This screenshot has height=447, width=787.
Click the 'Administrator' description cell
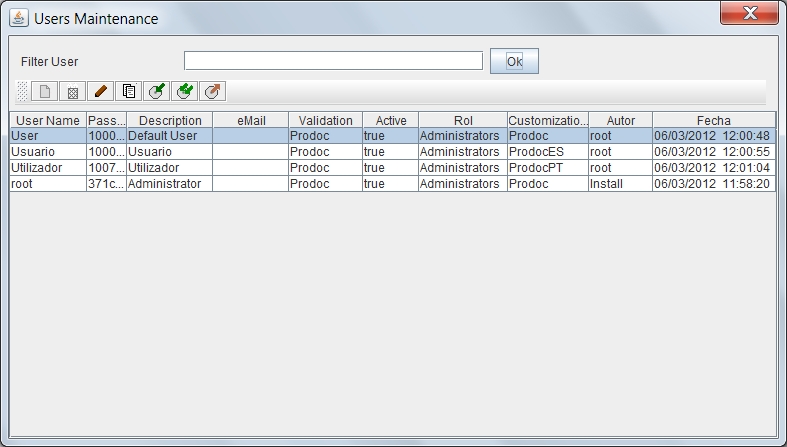tap(170, 184)
